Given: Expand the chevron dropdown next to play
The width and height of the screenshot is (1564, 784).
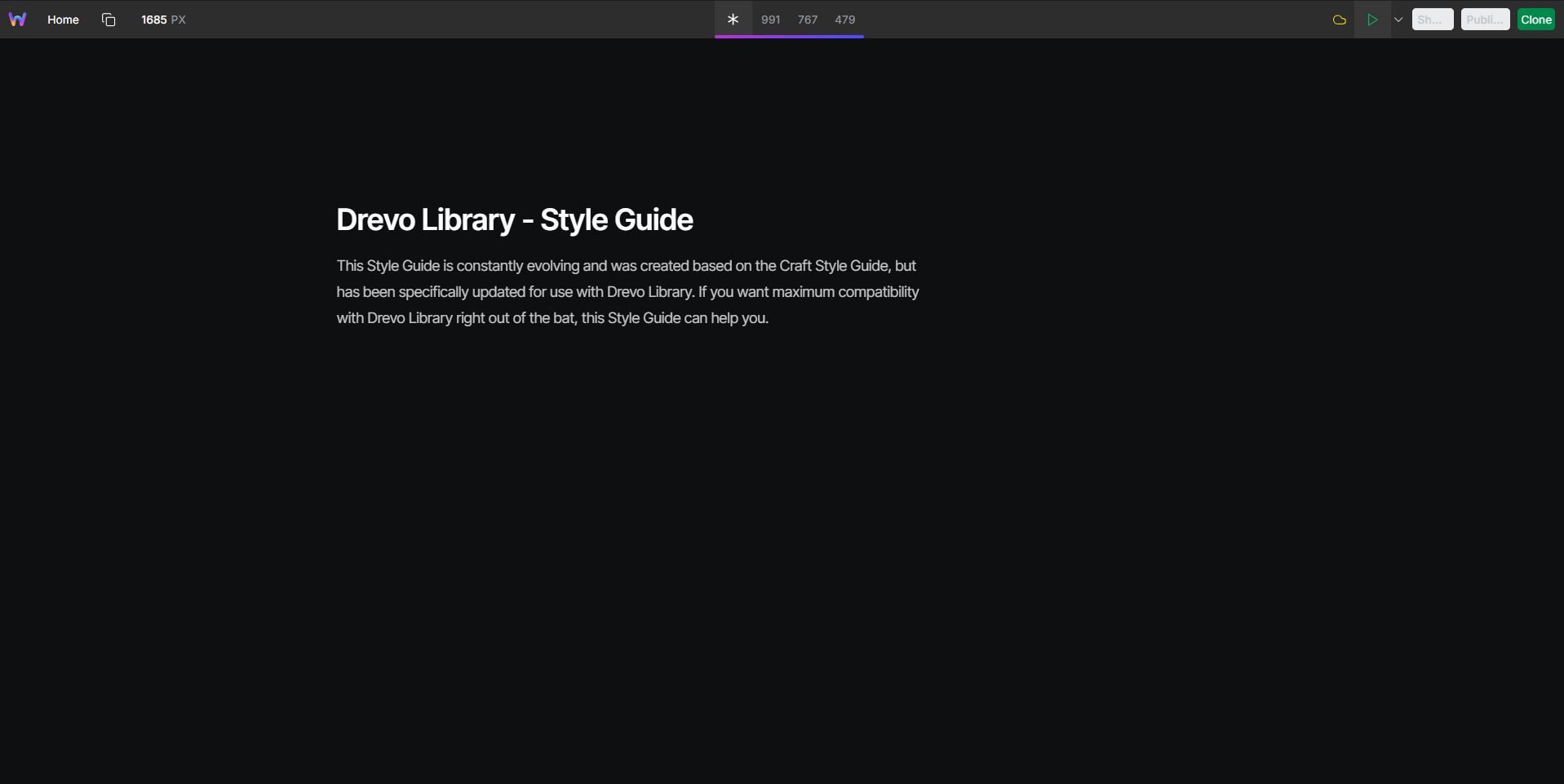Looking at the screenshot, I should (1398, 20).
